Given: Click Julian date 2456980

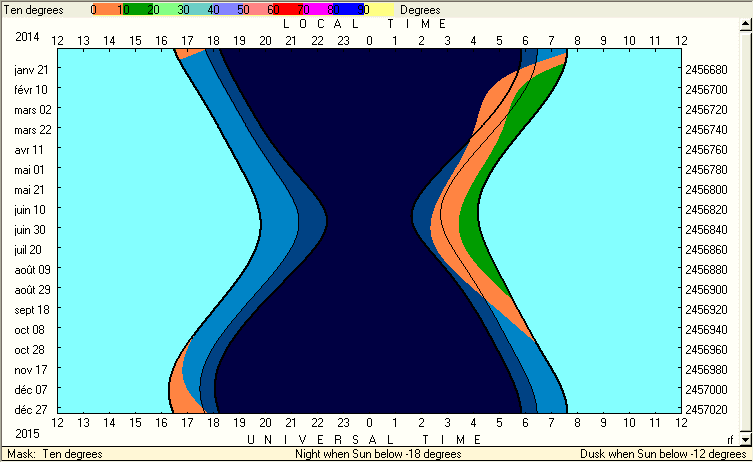Looking at the screenshot, I should pyautogui.click(x=706, y=370).
